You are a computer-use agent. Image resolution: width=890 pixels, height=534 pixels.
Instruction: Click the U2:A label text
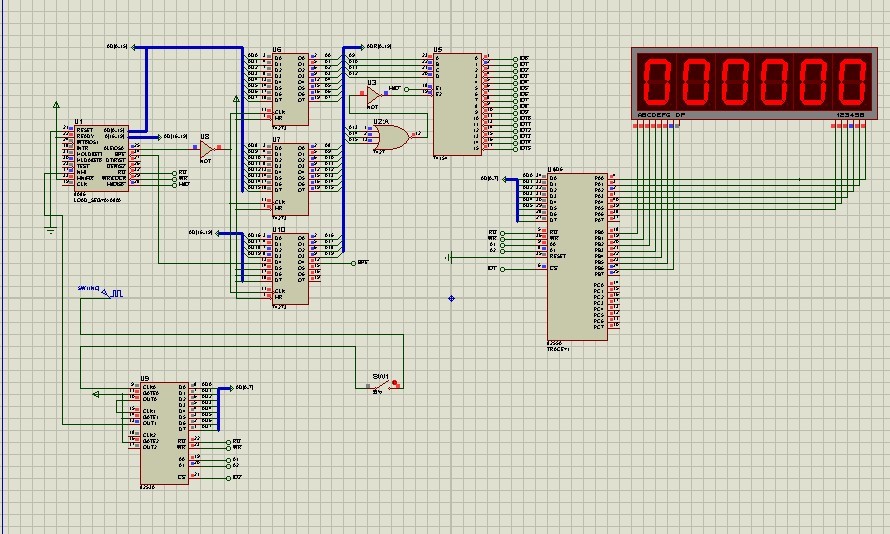click(381, 122)
